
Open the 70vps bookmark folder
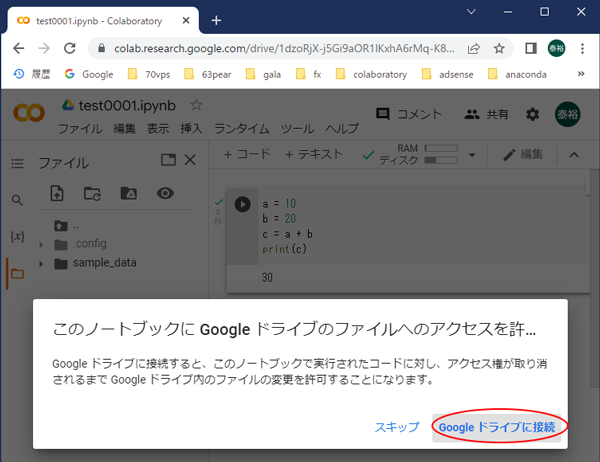[149, 74]
